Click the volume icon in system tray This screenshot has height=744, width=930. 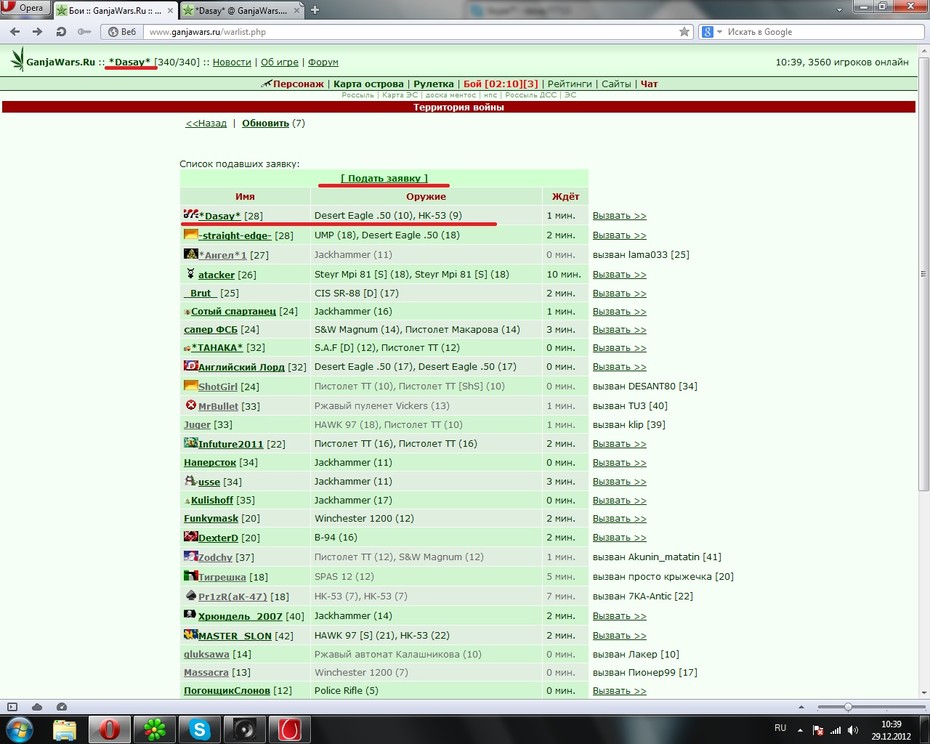[853, 730]
